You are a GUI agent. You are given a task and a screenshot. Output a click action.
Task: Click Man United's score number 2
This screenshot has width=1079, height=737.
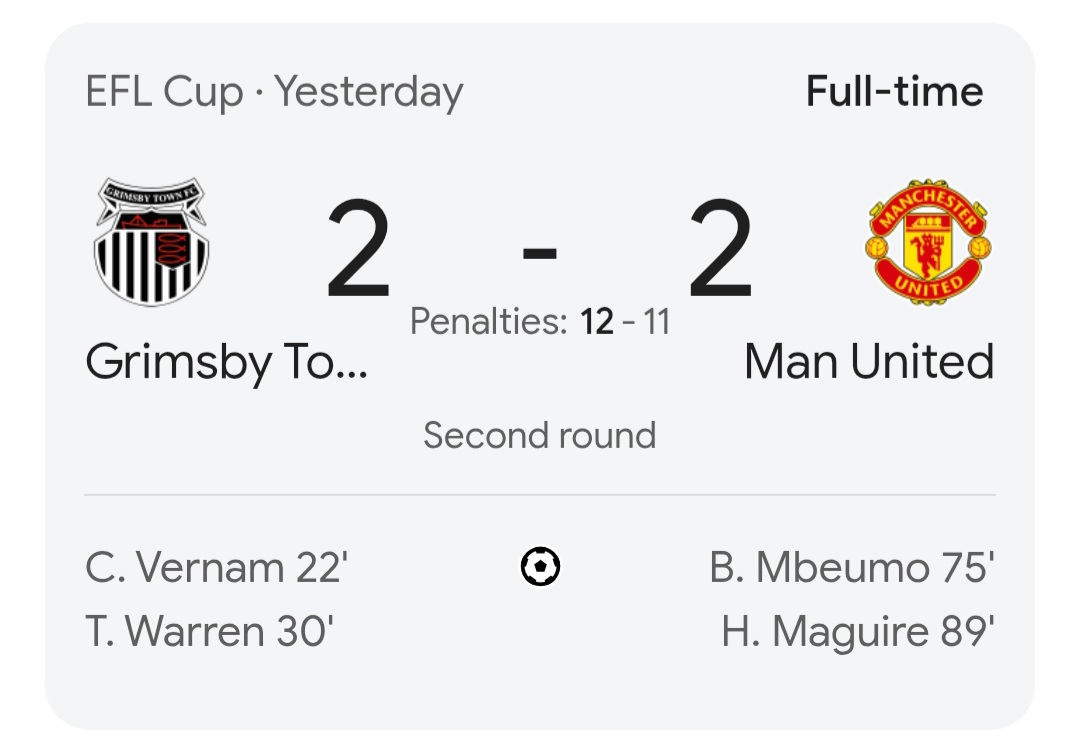click(x=720, y=248)
